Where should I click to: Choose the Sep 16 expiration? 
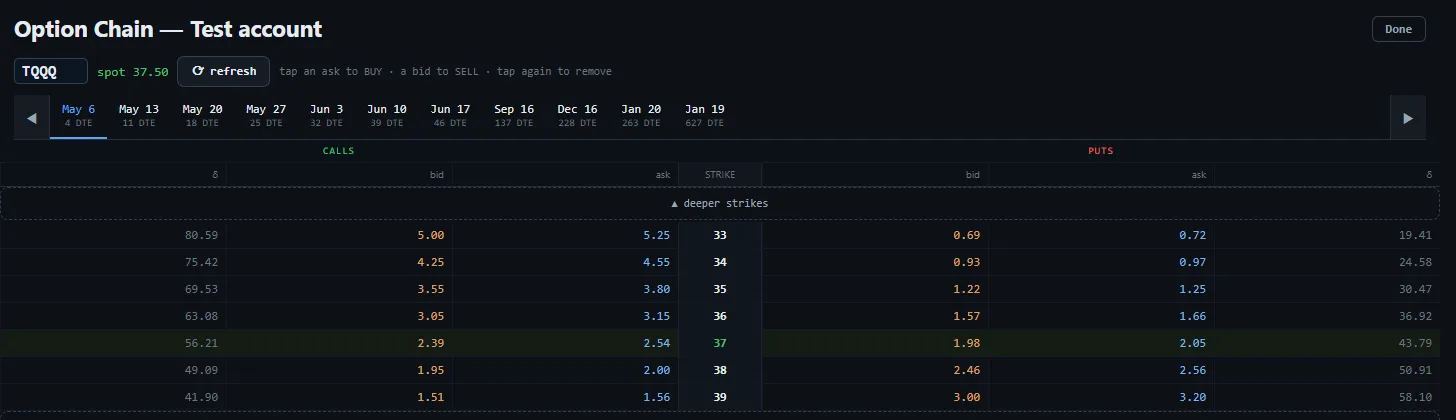[x=514, y=115]
